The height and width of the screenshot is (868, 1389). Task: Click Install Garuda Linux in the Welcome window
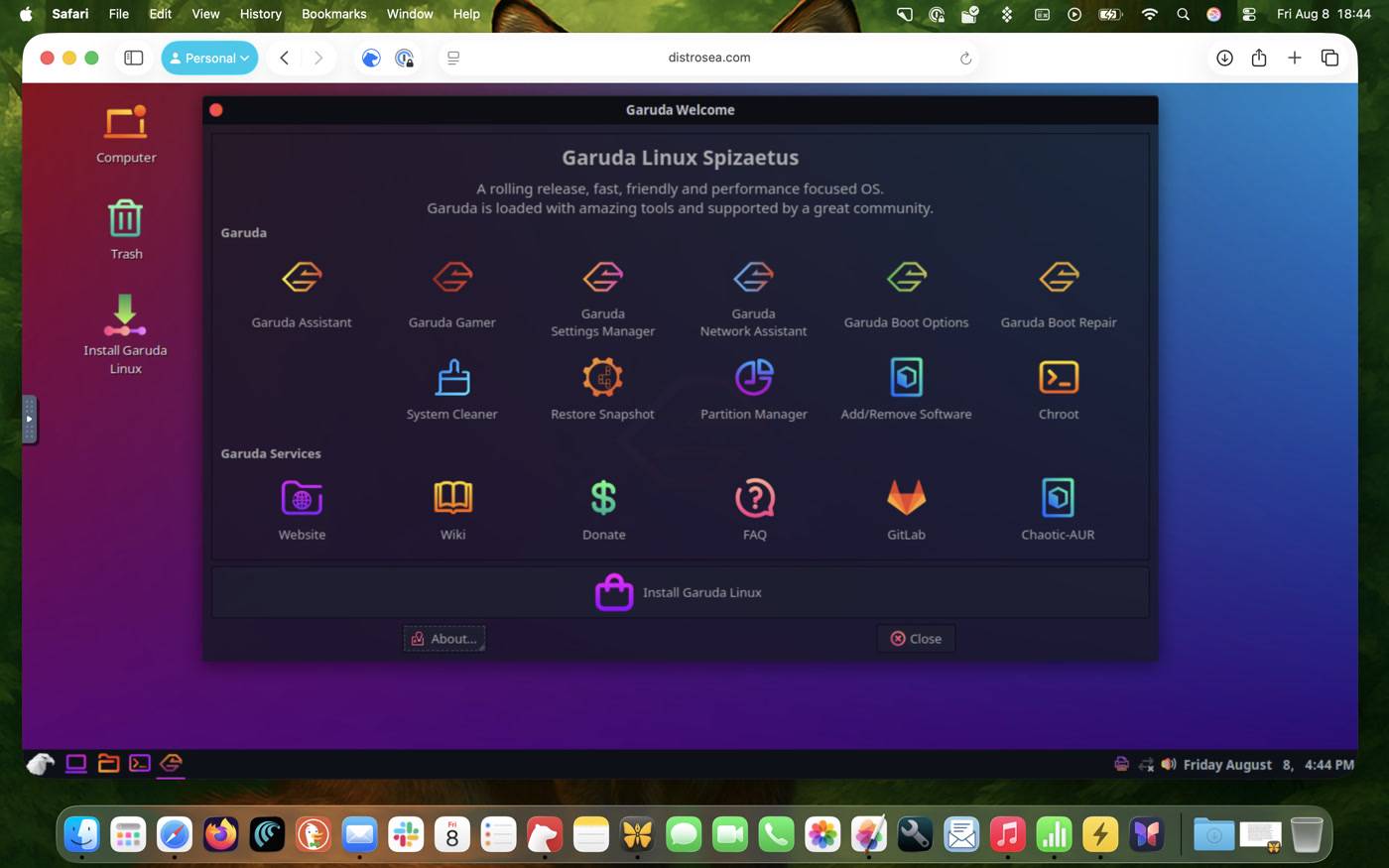click(x=680, y=592)
